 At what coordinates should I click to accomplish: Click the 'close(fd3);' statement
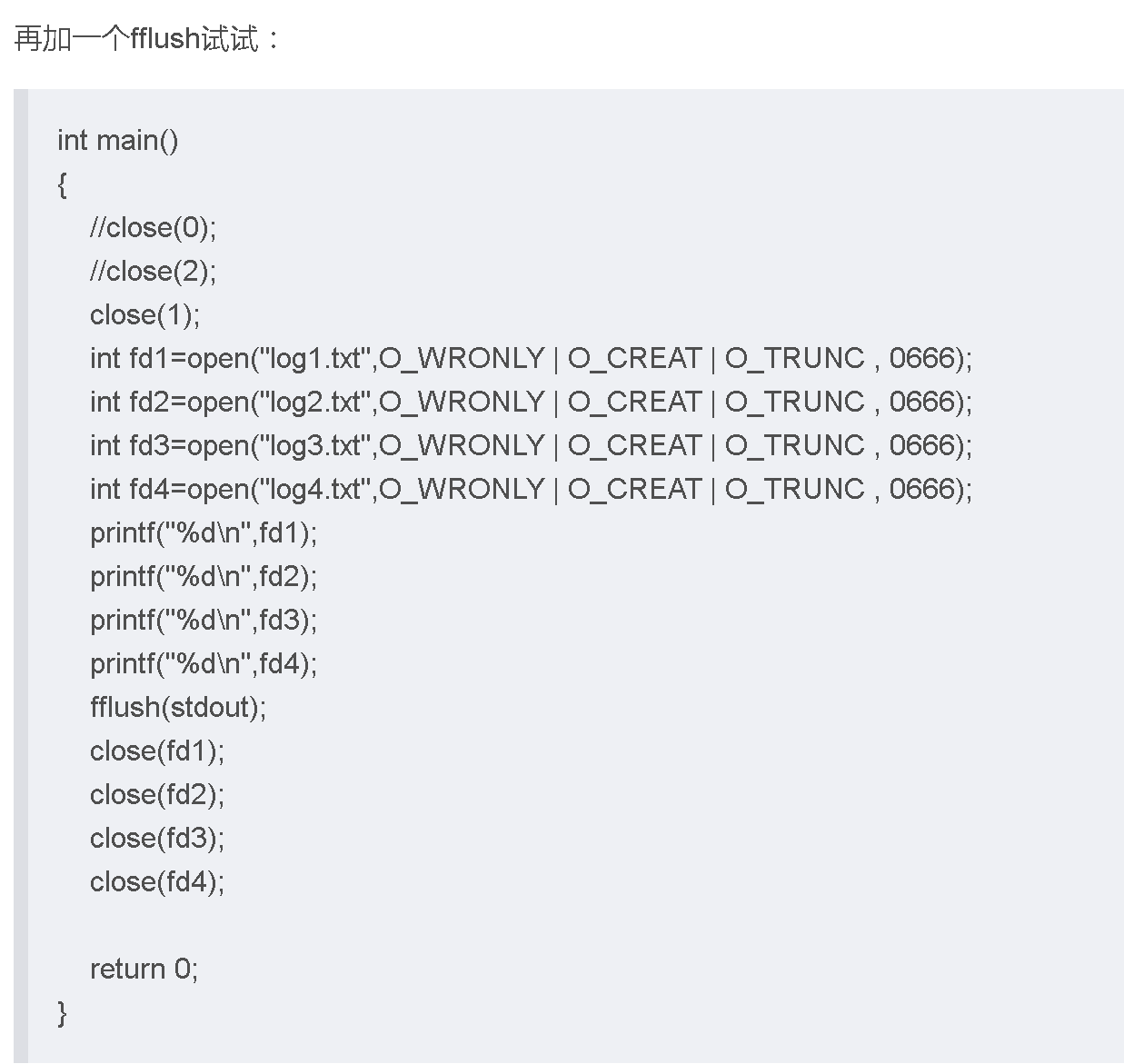(x=157, y=838)
